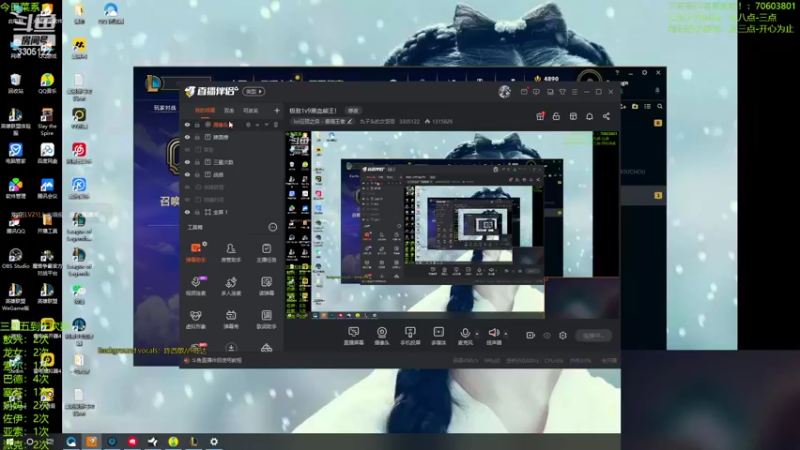Toggle the lock on 三星次数 source row
This screenshot has width=800, height=450.
197,162
